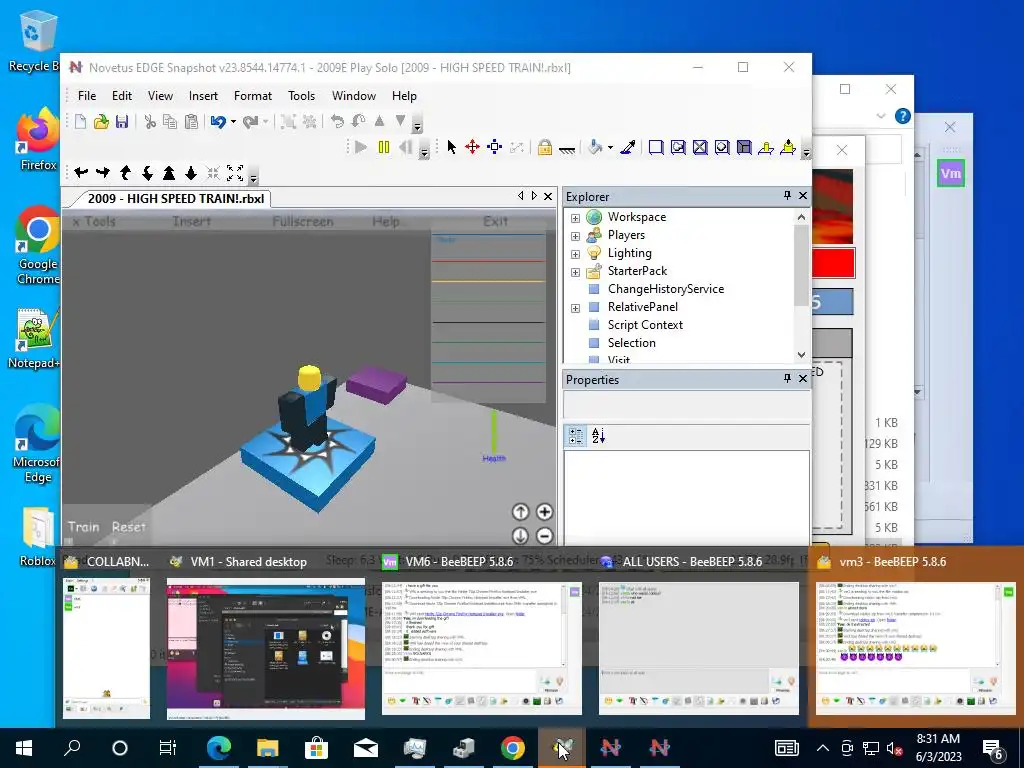The width and height of the screenshot is (1024, 768).
Task: Switch Properties to categorized view
Action: [576, 436]
